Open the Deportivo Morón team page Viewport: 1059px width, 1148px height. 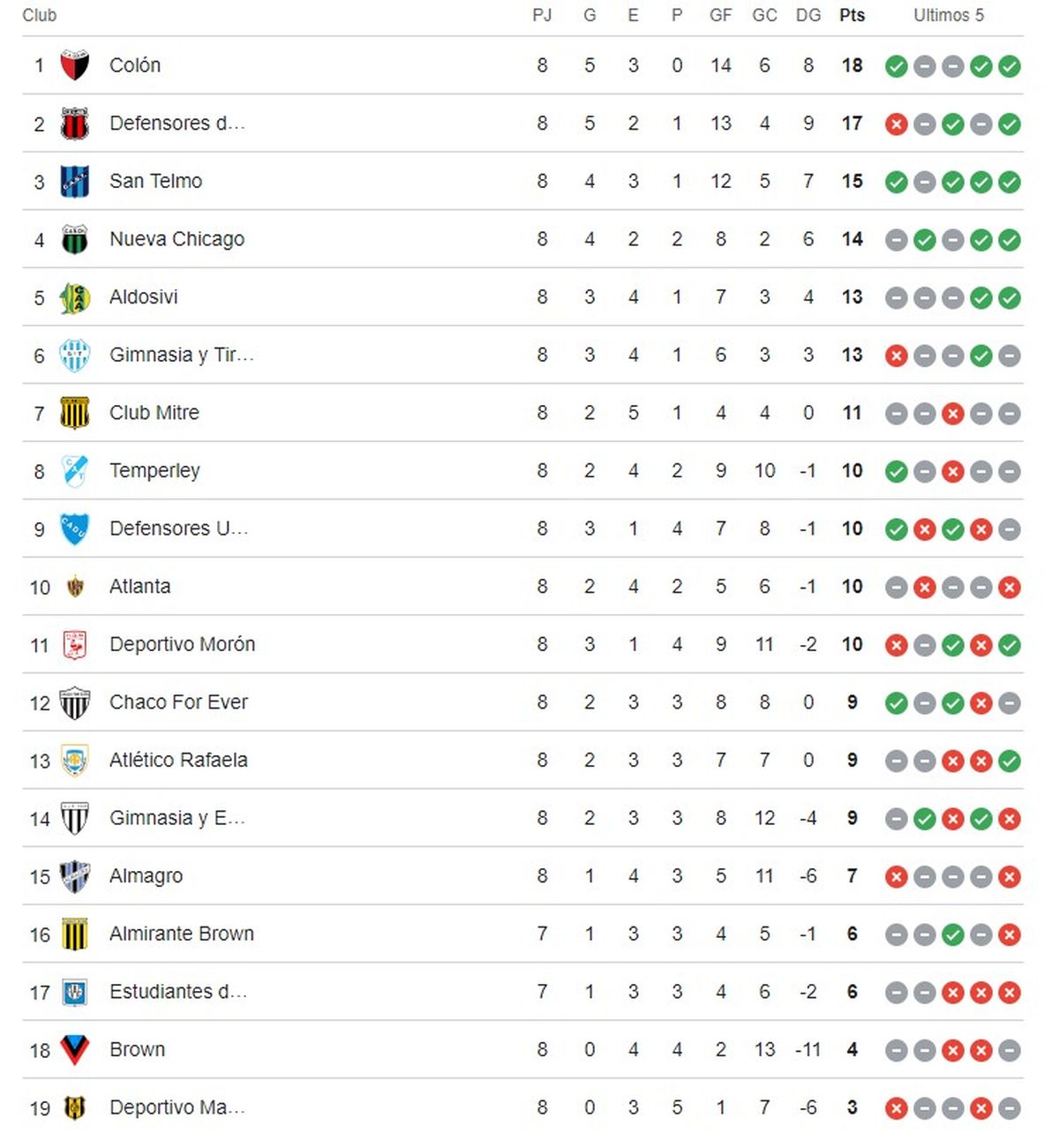coord(181,644)
